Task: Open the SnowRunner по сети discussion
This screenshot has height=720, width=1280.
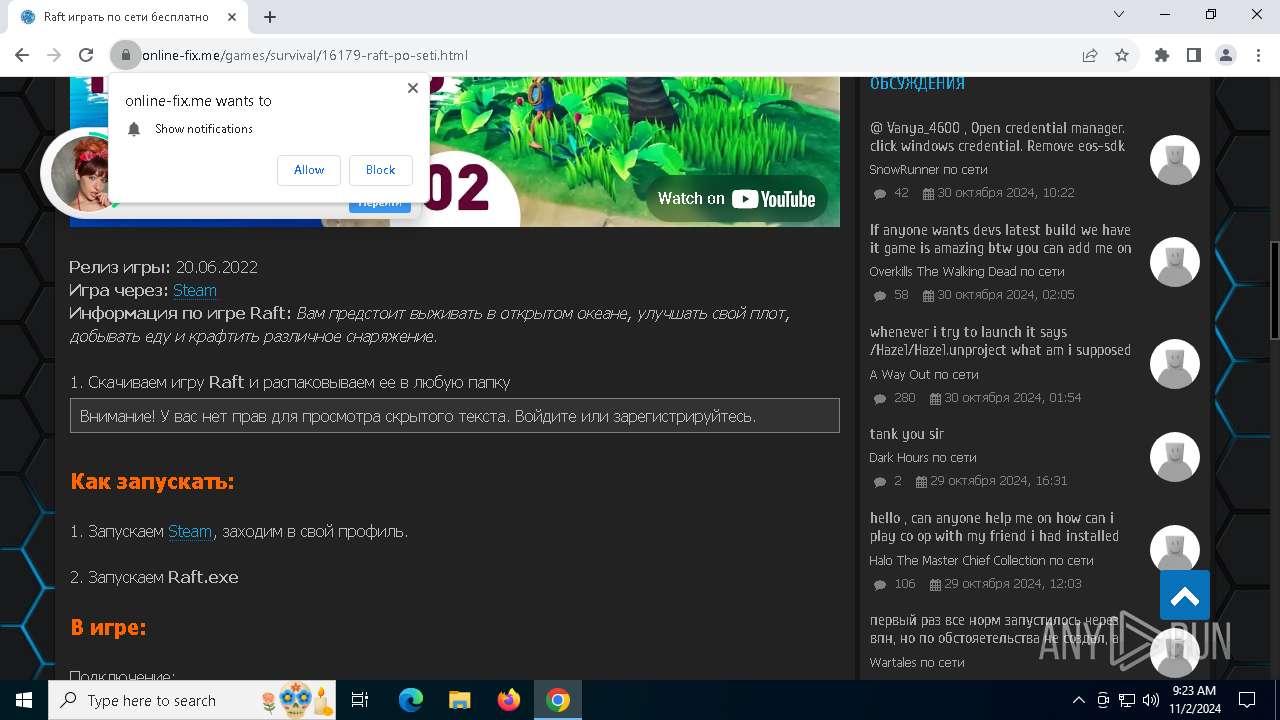Action: point(928,170)
